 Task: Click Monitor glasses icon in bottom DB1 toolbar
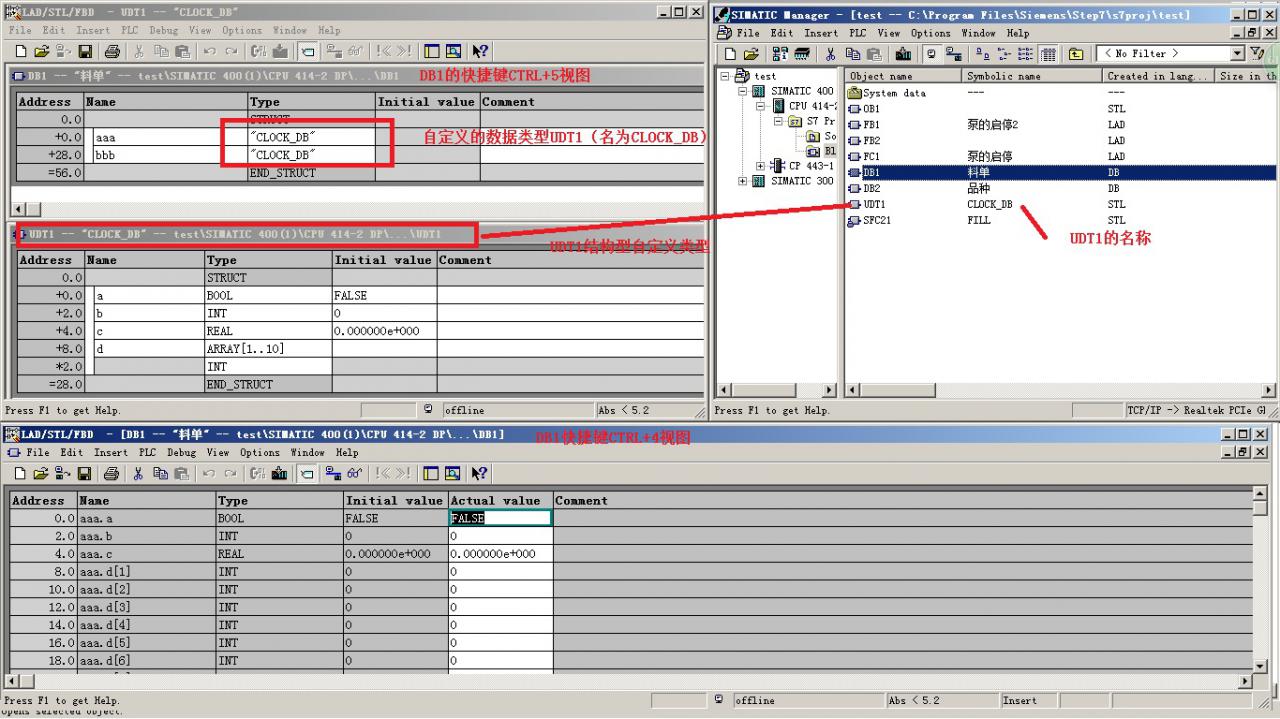(x=357, y=473)
